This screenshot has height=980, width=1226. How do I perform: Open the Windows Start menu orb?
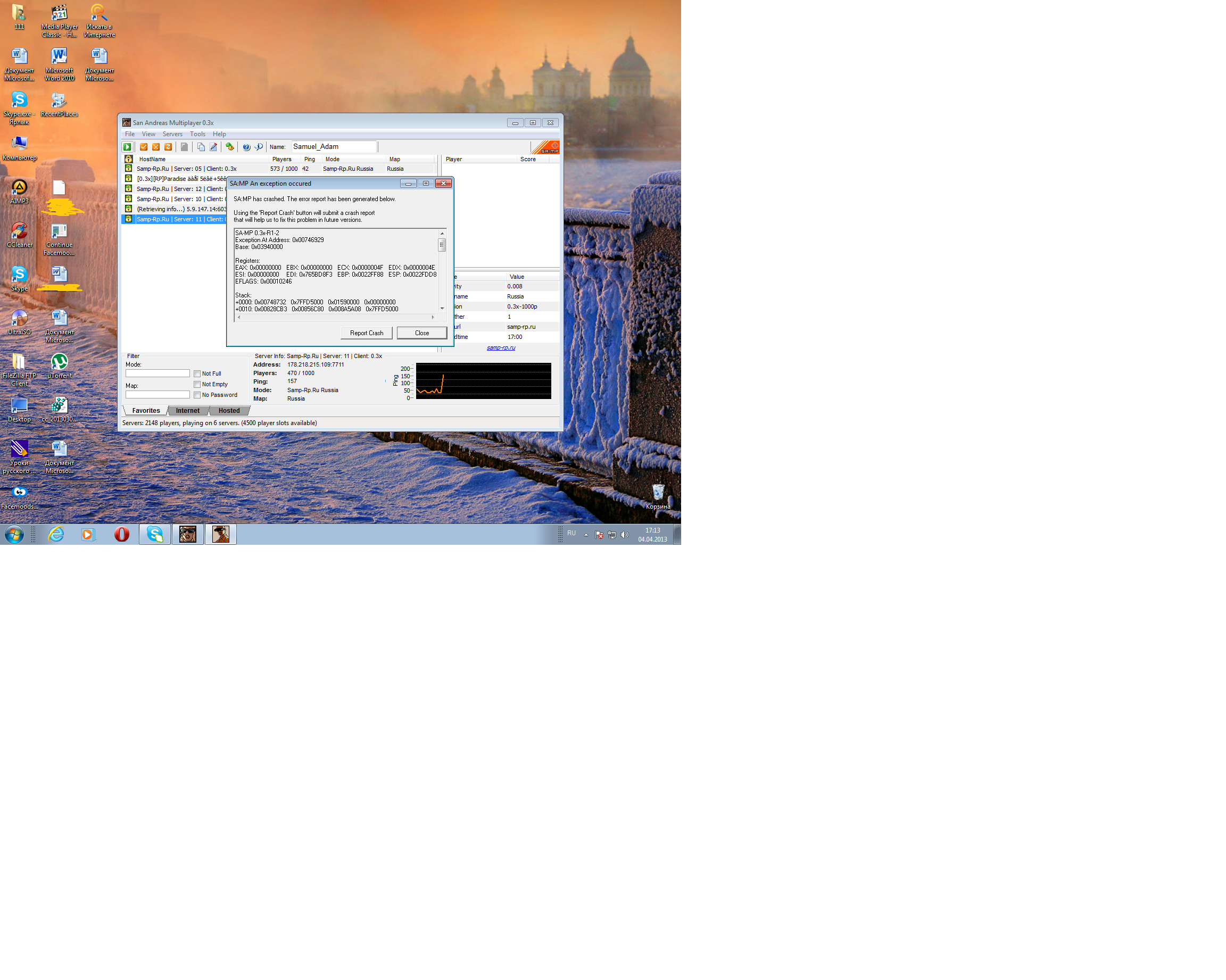[14, 534]
